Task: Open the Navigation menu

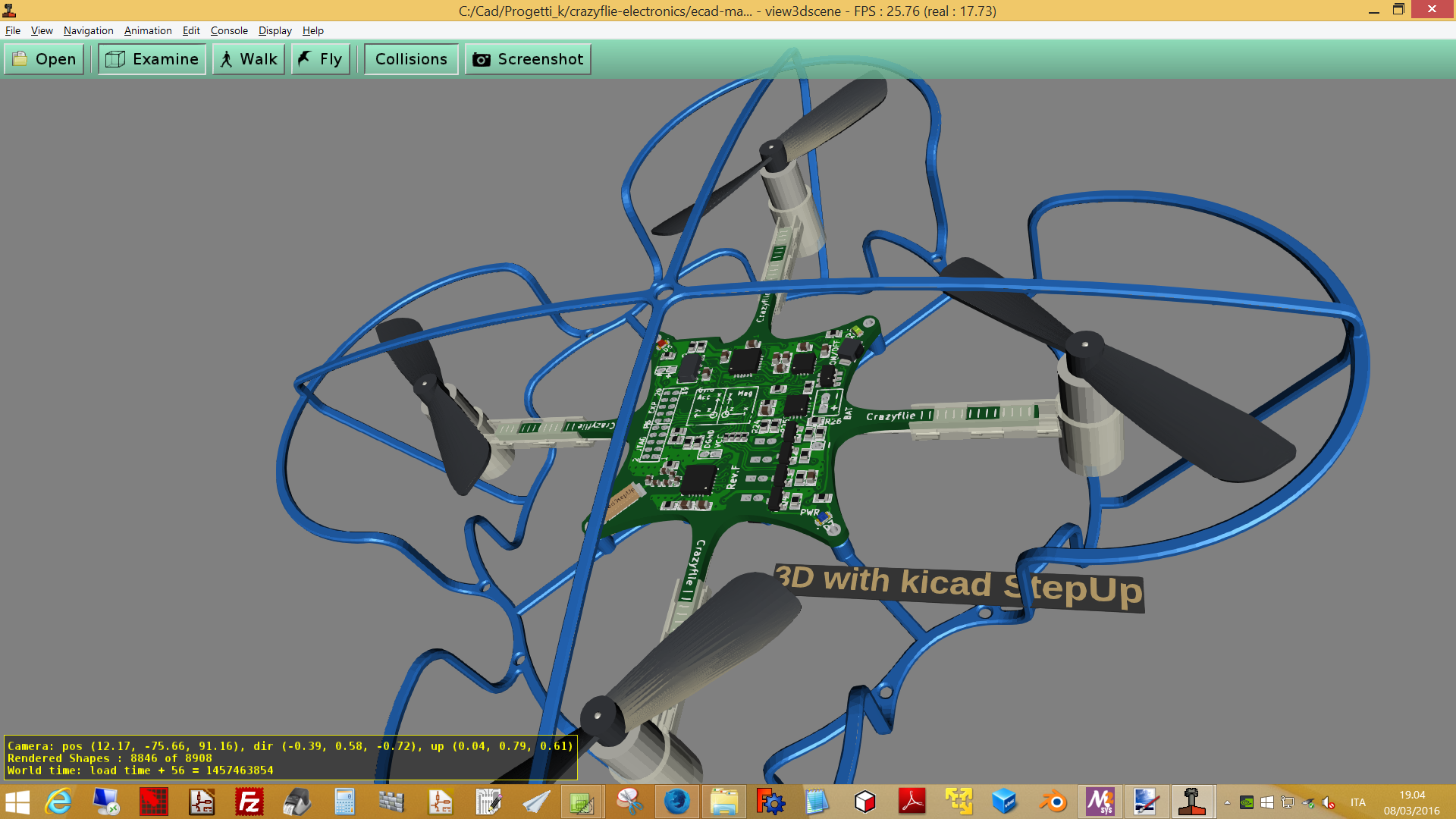Action: pyautogui.click(x=88, y=30)
